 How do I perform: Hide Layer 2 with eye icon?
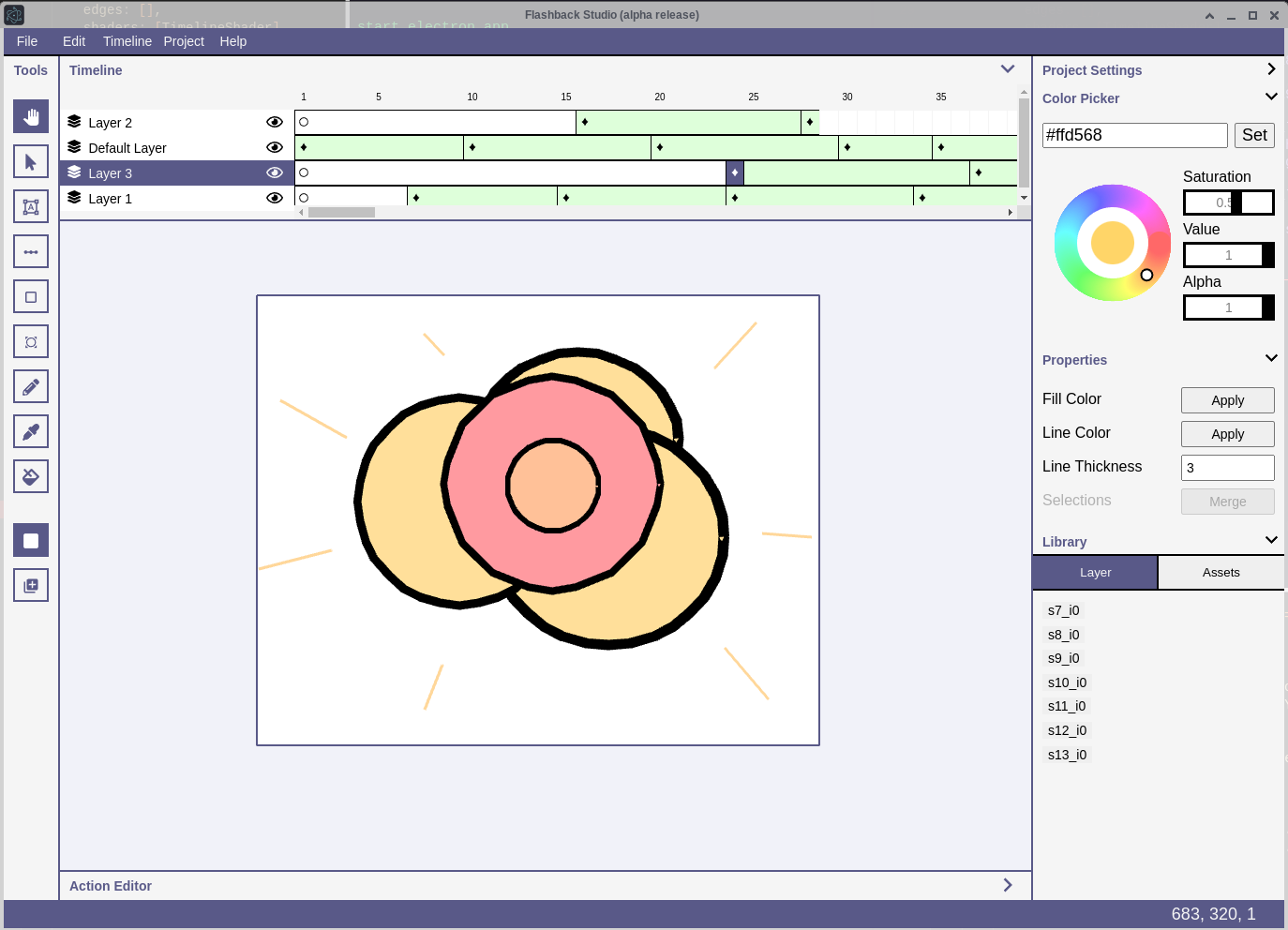[275, 122]
